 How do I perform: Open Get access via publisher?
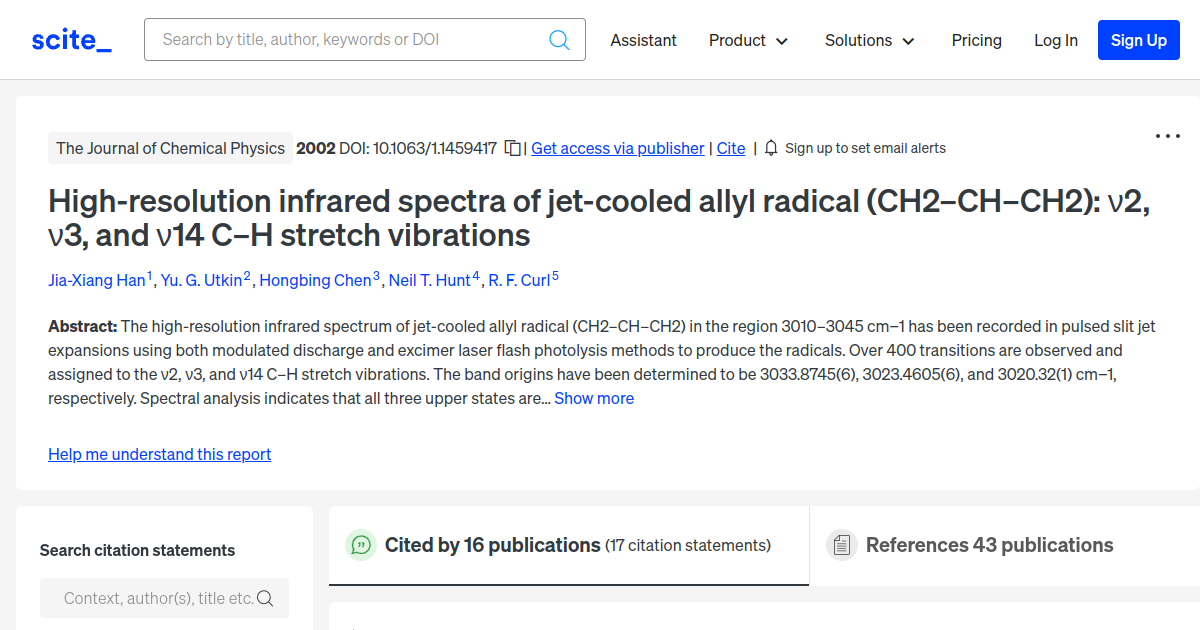[617, 148]
